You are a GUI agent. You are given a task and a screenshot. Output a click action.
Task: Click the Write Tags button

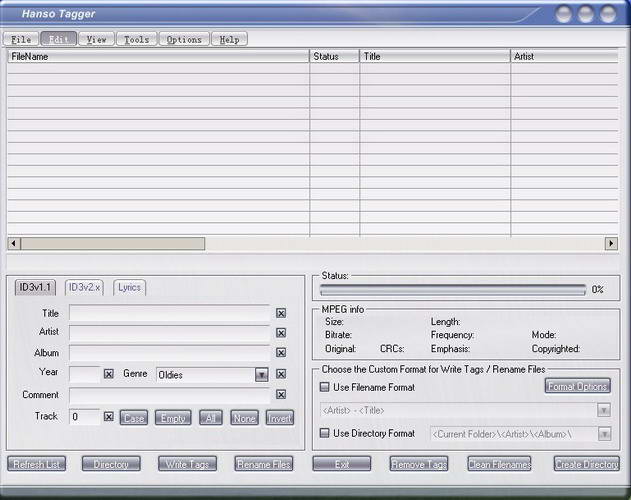(x=188, y=464)
